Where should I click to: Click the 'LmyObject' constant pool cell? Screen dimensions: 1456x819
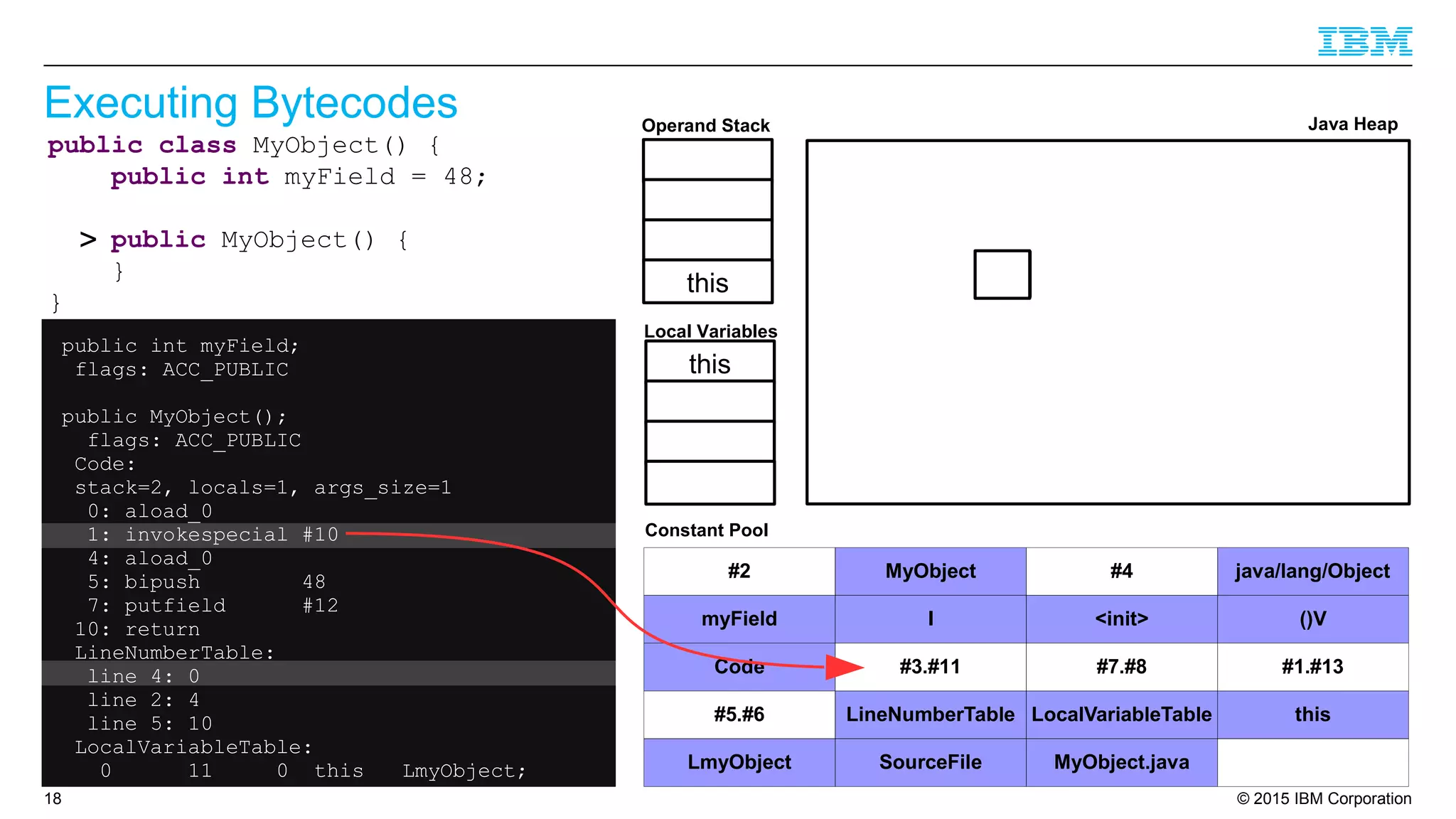coord(739,762)
